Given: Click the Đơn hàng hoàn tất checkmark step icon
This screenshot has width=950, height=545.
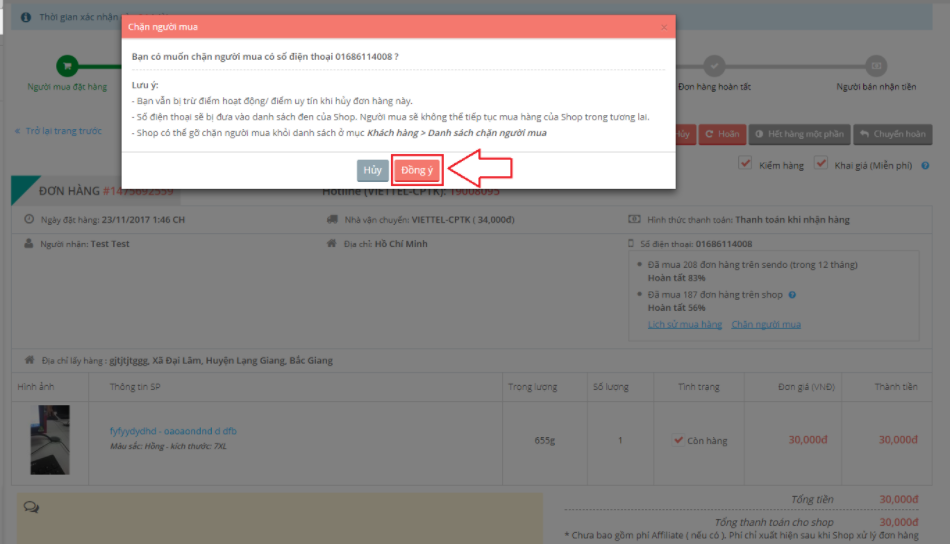Looking at the screenshot, I should 714,67.
